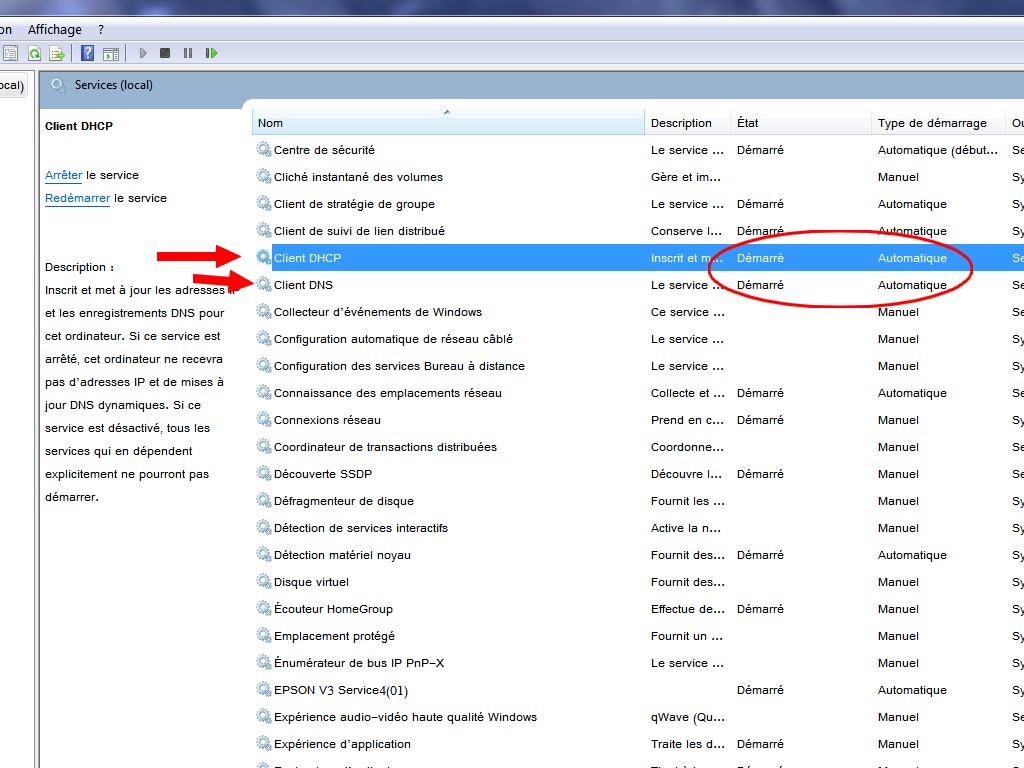The height and width of the screenshot is (768, 1024).
Task: Open the blue Help question mark icon
Action: [x=88, y=53]
